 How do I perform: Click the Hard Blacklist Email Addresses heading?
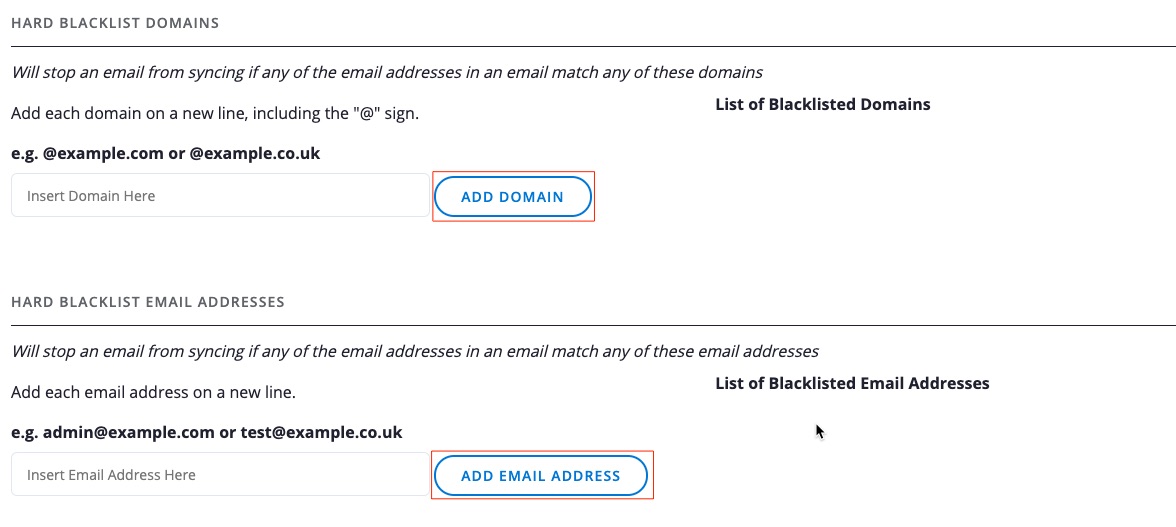click(148, 302)
